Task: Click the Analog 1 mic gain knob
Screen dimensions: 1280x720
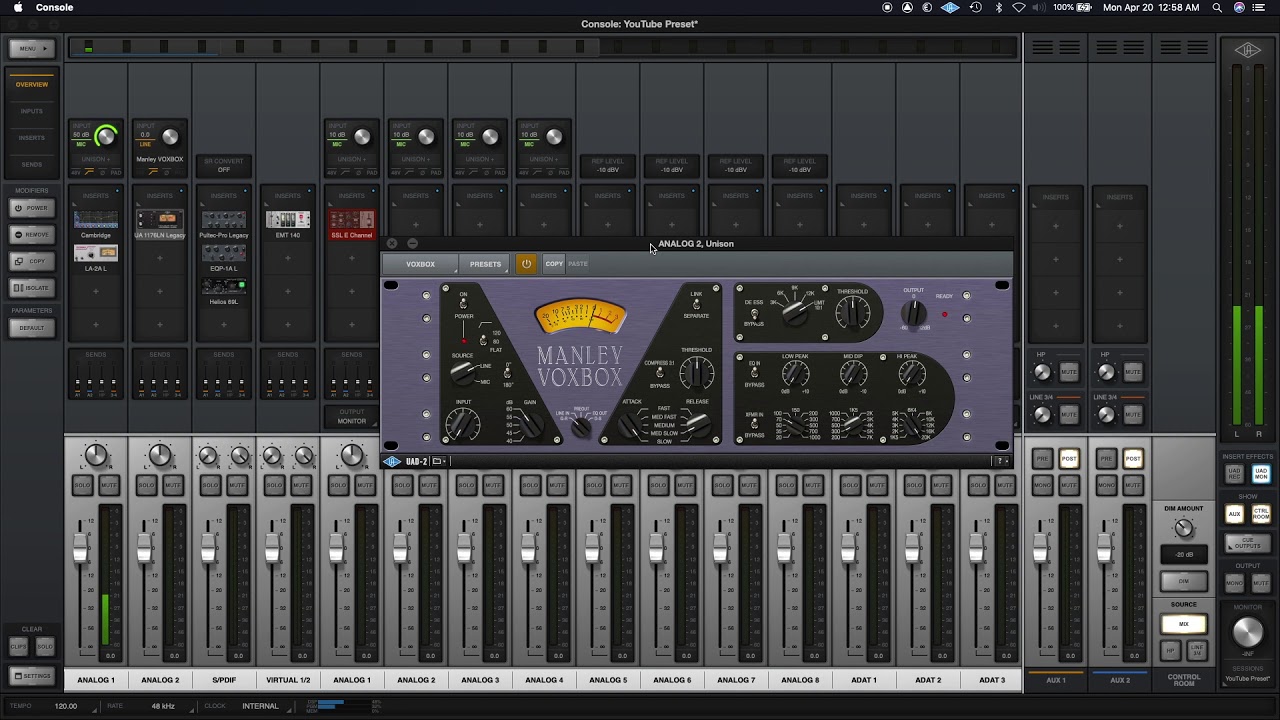Action: [x=106, y=136]
